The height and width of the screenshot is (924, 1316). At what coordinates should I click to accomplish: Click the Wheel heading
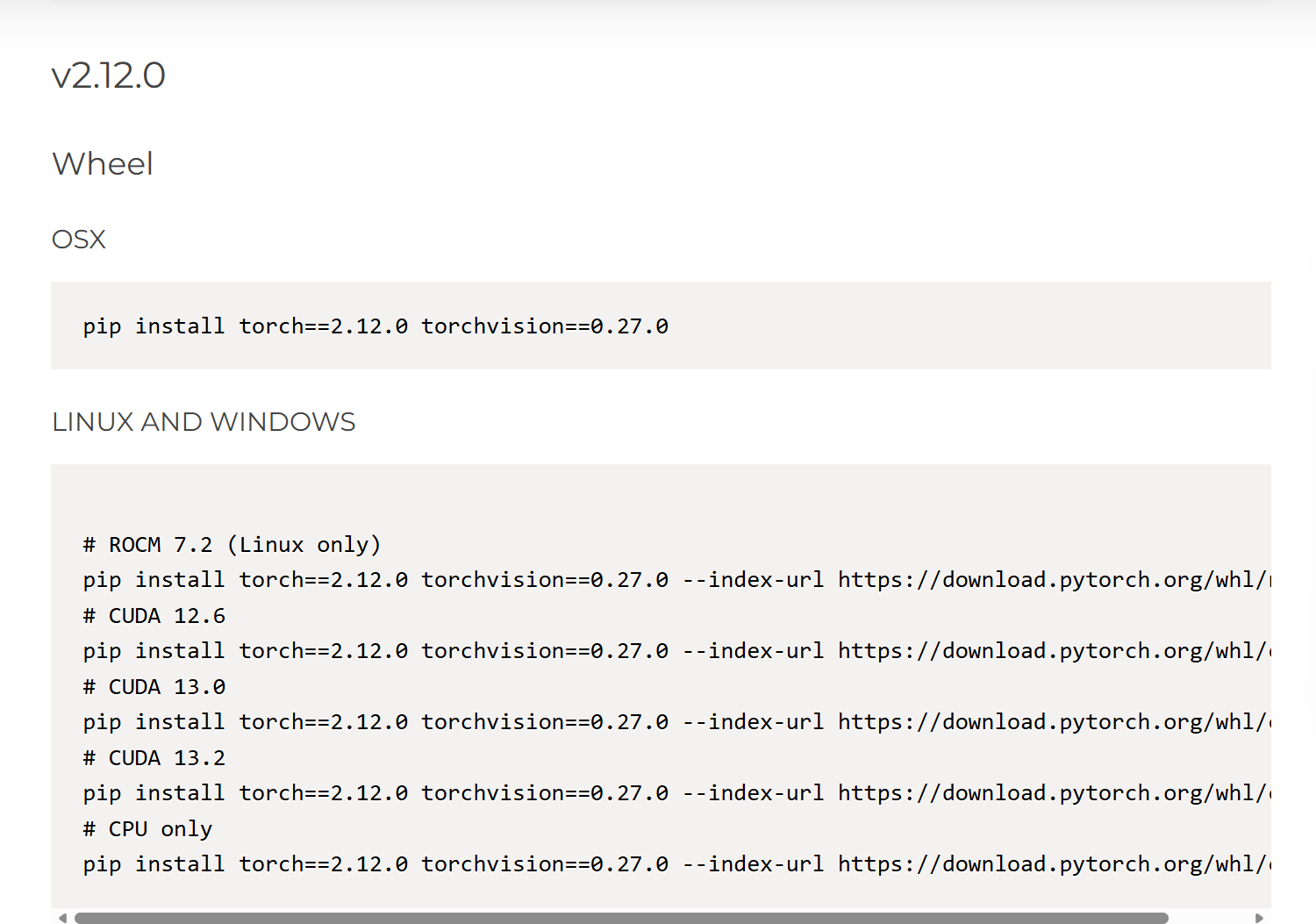click(x=103, y=164)
